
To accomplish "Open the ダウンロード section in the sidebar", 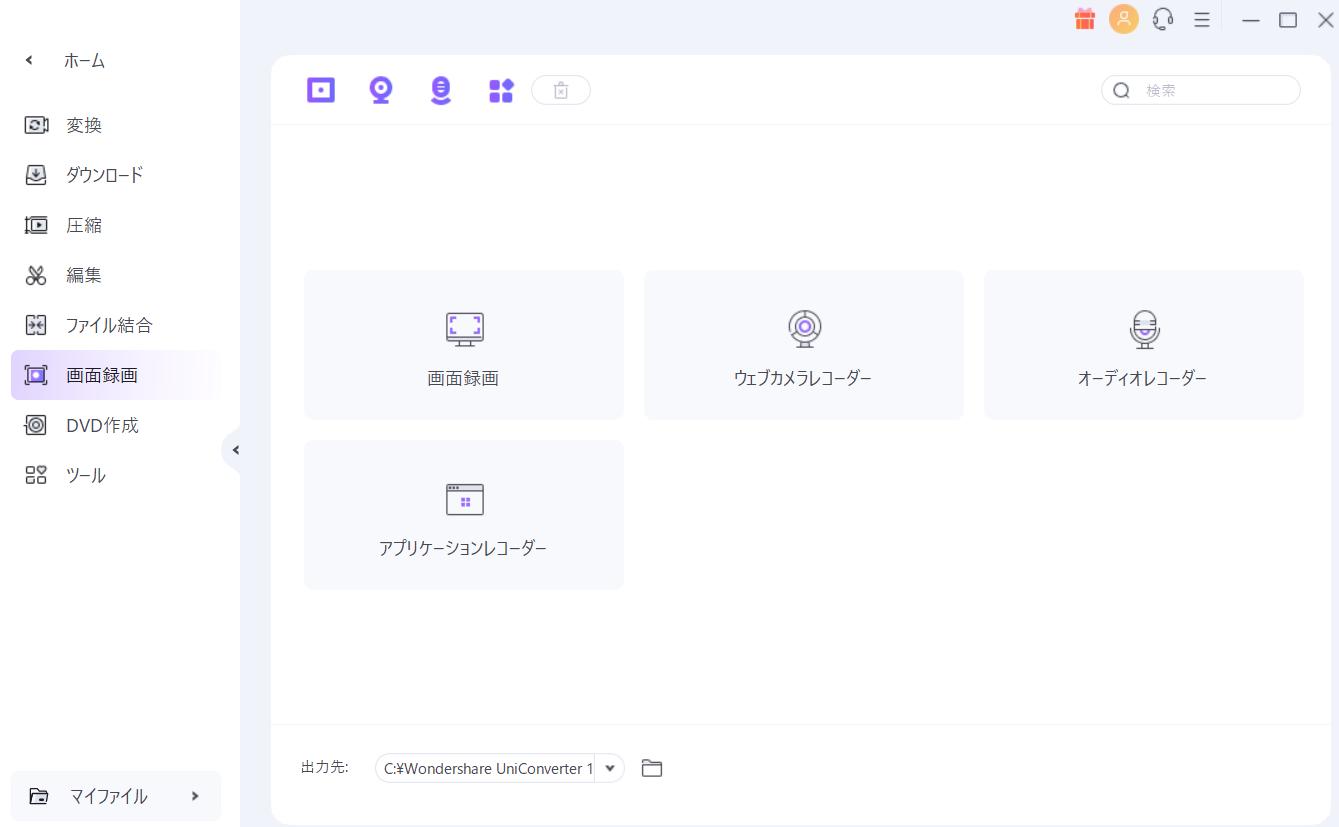I will (x=116, y=175).
